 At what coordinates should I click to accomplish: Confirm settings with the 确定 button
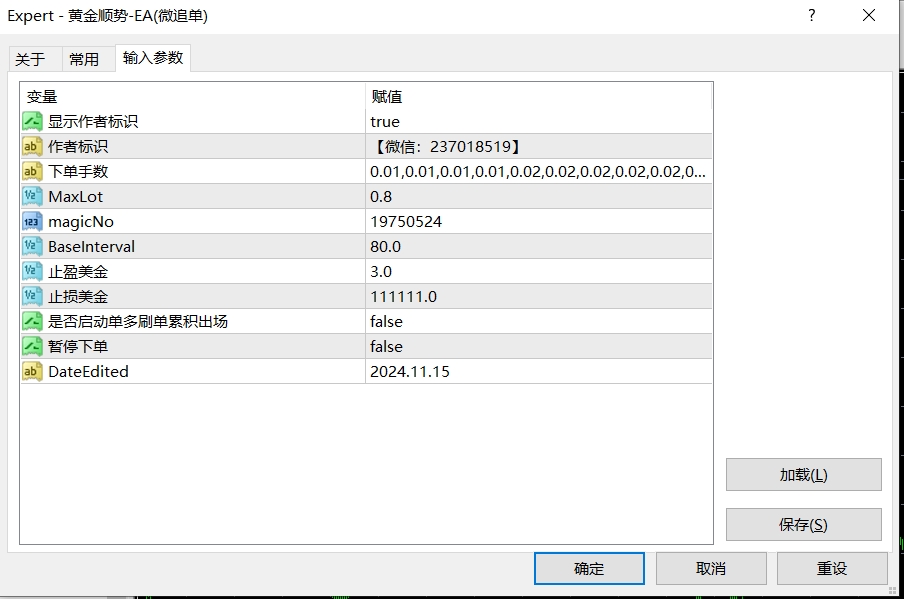pyautogui.click(x=589, y=568)
